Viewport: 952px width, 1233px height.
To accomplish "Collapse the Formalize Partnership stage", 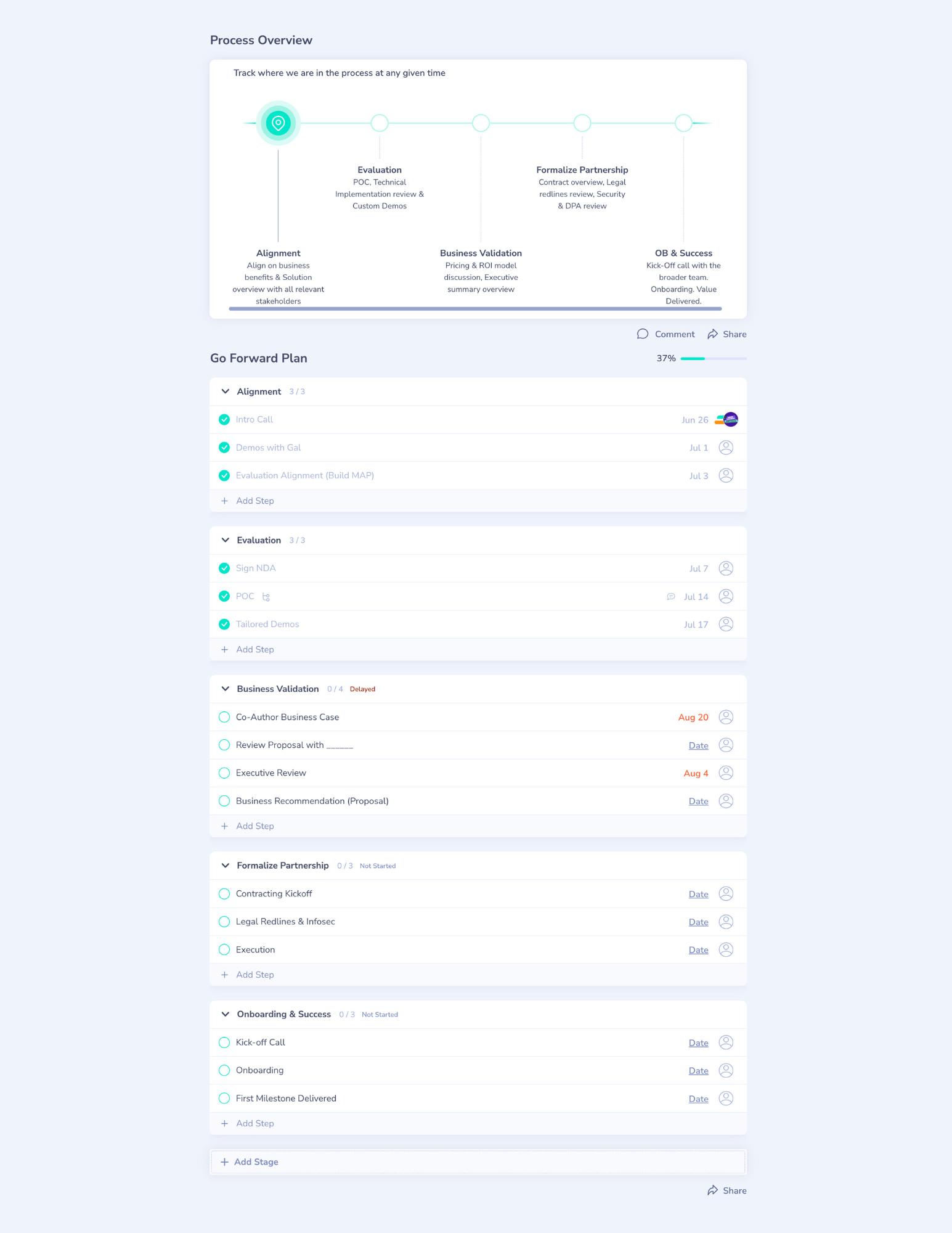I will click(x=226, y=866).
